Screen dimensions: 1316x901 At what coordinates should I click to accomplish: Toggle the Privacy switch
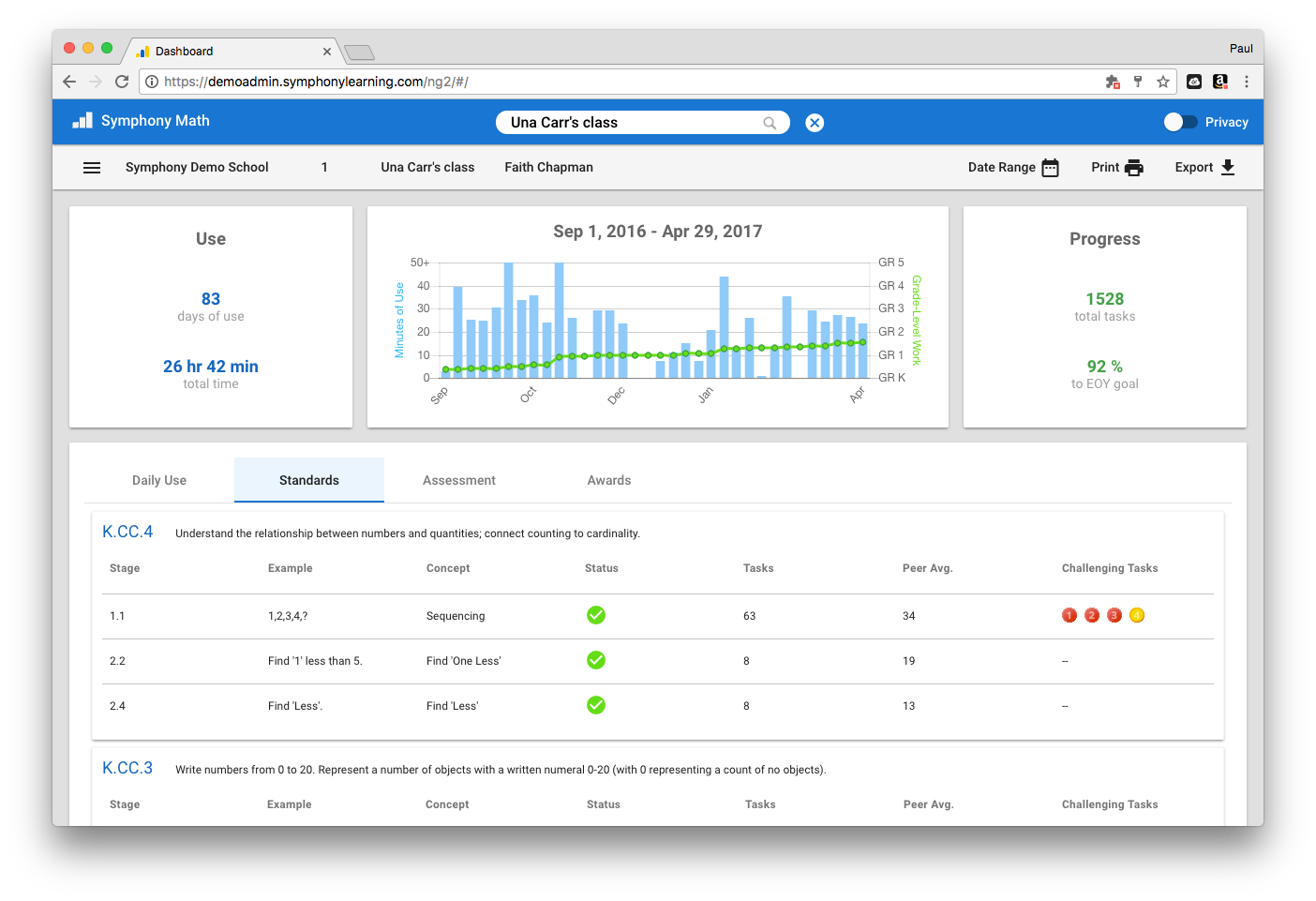pos(1180,122)
